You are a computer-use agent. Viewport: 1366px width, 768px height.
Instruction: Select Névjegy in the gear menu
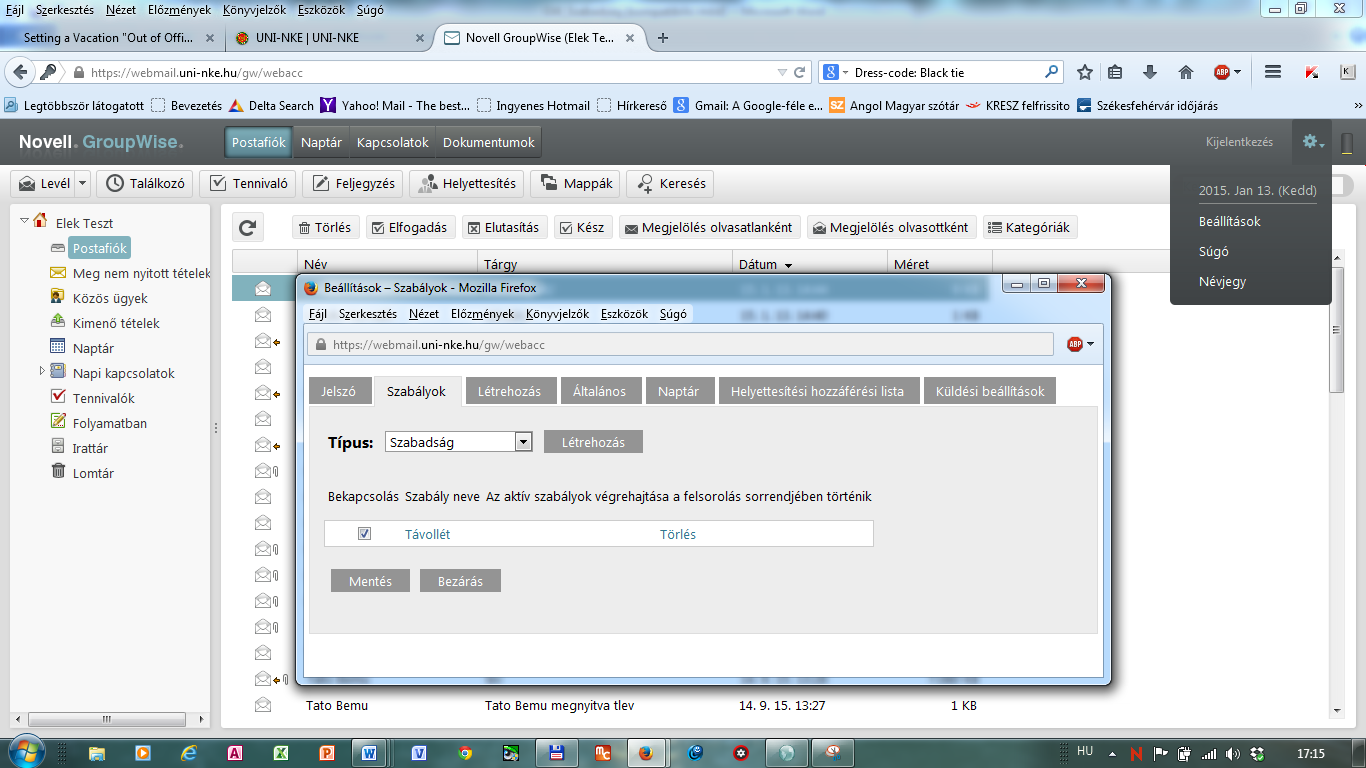1222,281
